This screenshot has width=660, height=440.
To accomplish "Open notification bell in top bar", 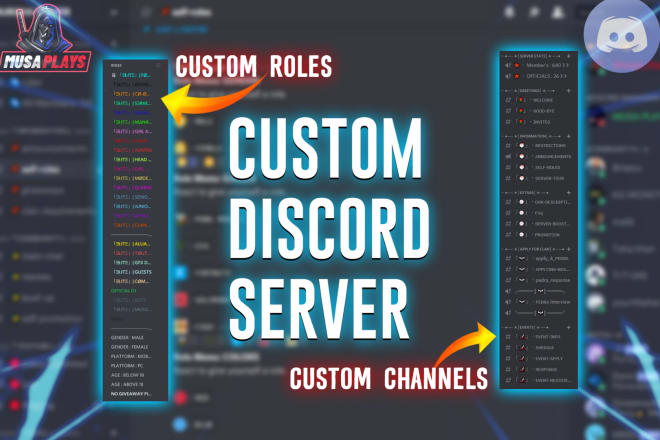I will (x=509, y=12).
